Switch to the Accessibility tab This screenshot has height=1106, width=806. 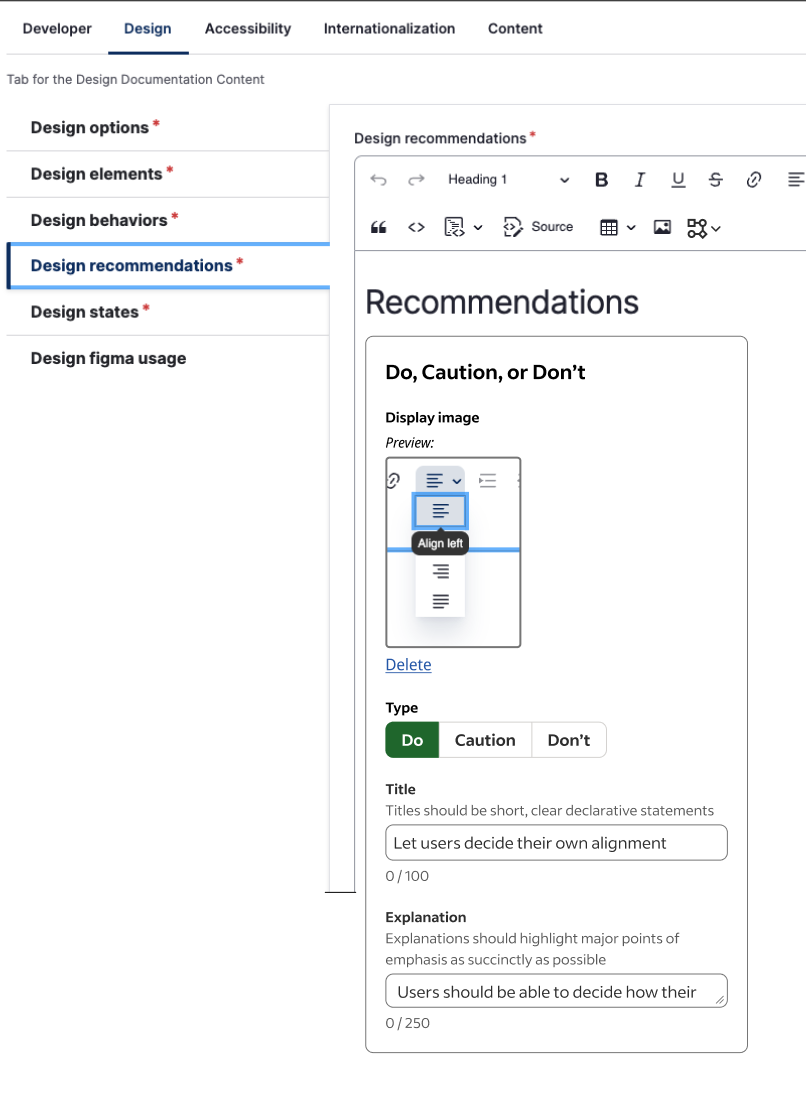(x=248, y=29)
